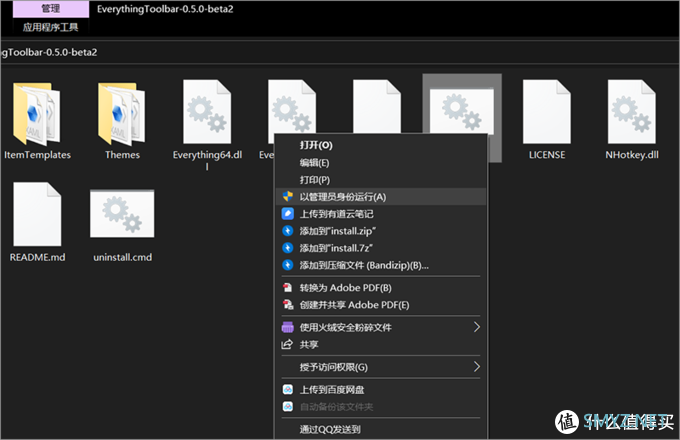This screenshot has height=440, width=680.
Task: Select 上传到有道云笔记 menu entry
Action: tap(381, 214)
